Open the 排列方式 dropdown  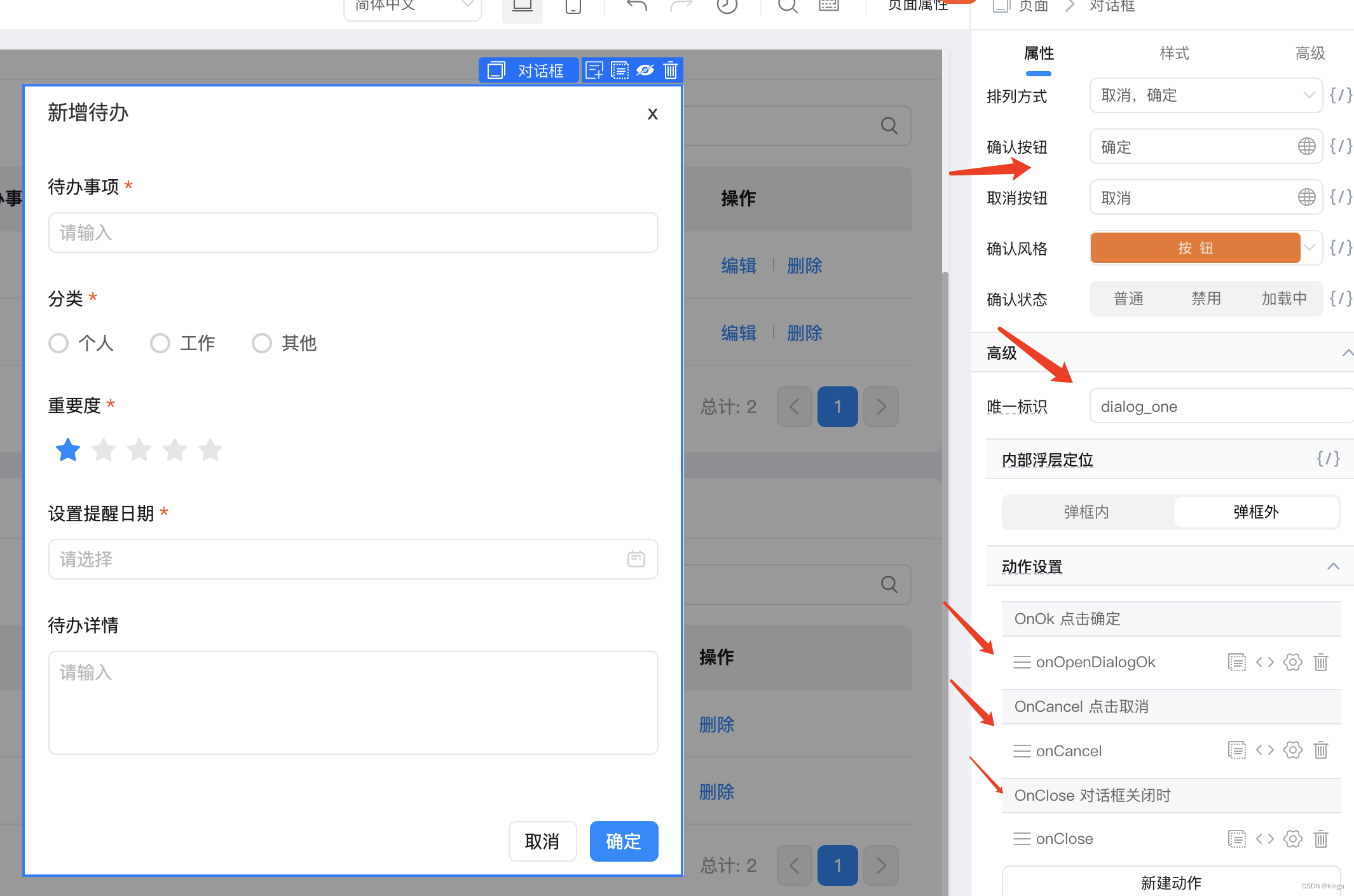(x=1205, y=96)
